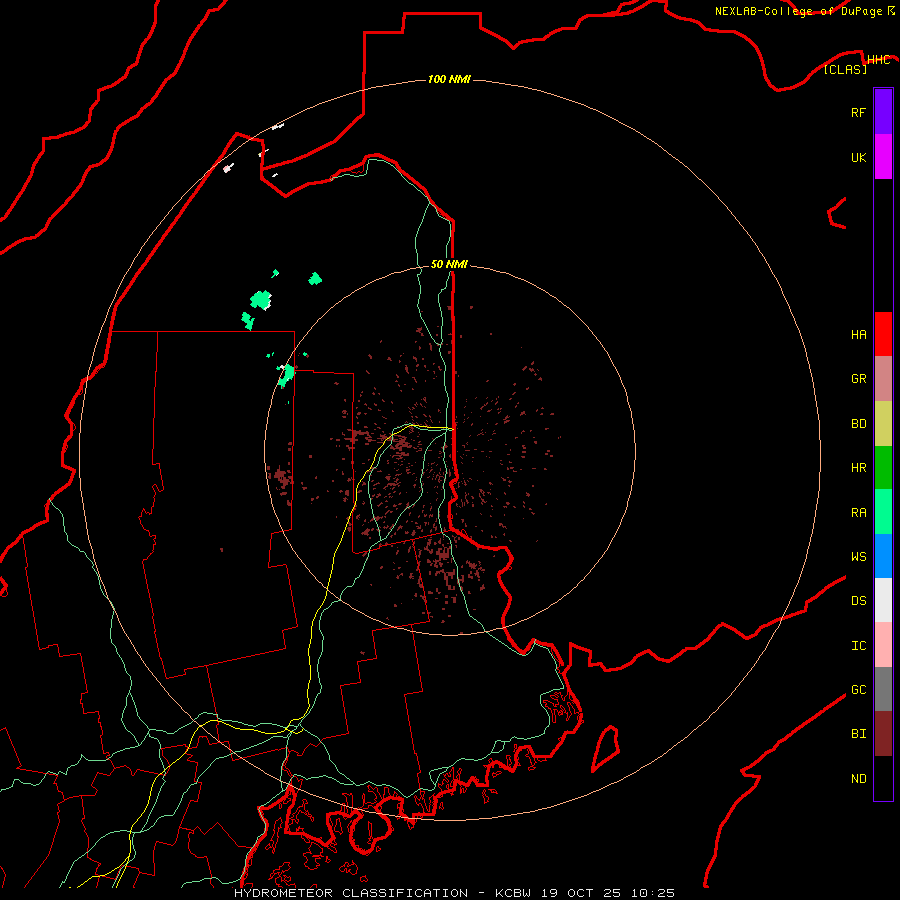Screen dimensions: 900x900
Task: Click the RA light green legend swatch
Action: click(883, 512)
